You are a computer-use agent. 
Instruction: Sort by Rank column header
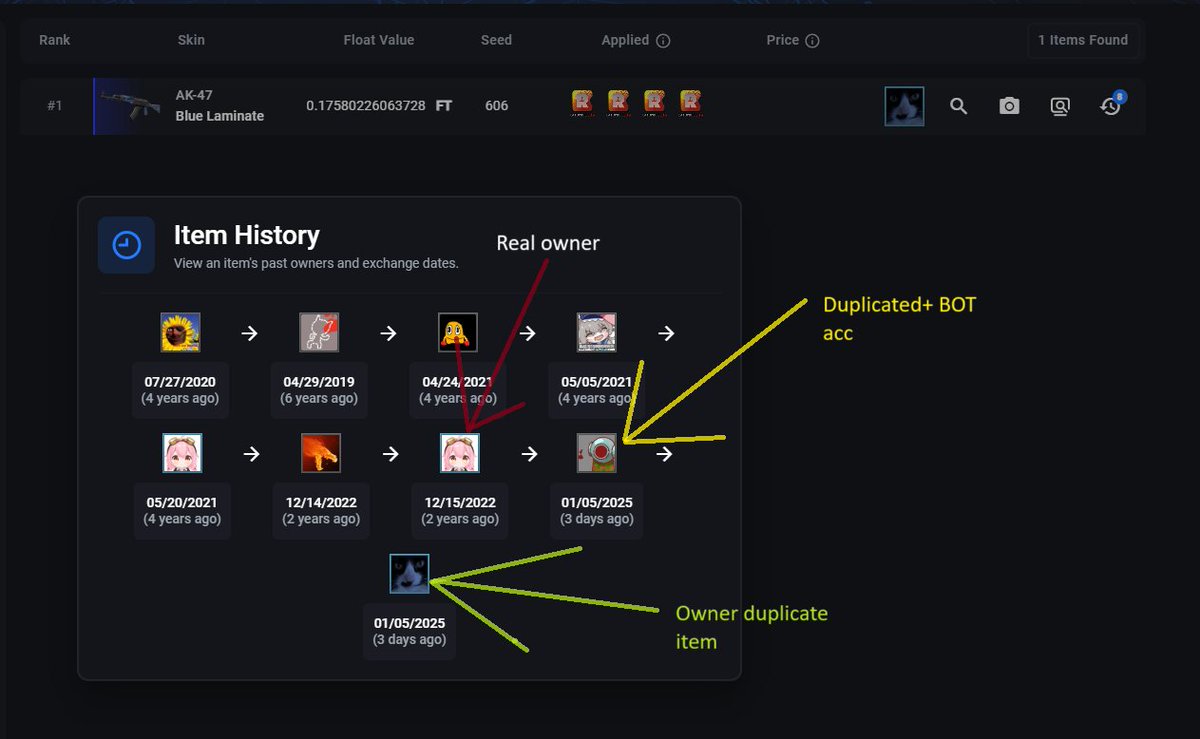(x=55, y=40)
